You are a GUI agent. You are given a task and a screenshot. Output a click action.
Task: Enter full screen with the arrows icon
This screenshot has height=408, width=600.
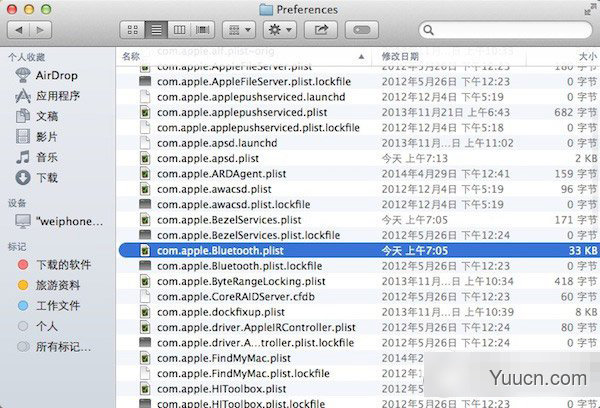(589, 10)
